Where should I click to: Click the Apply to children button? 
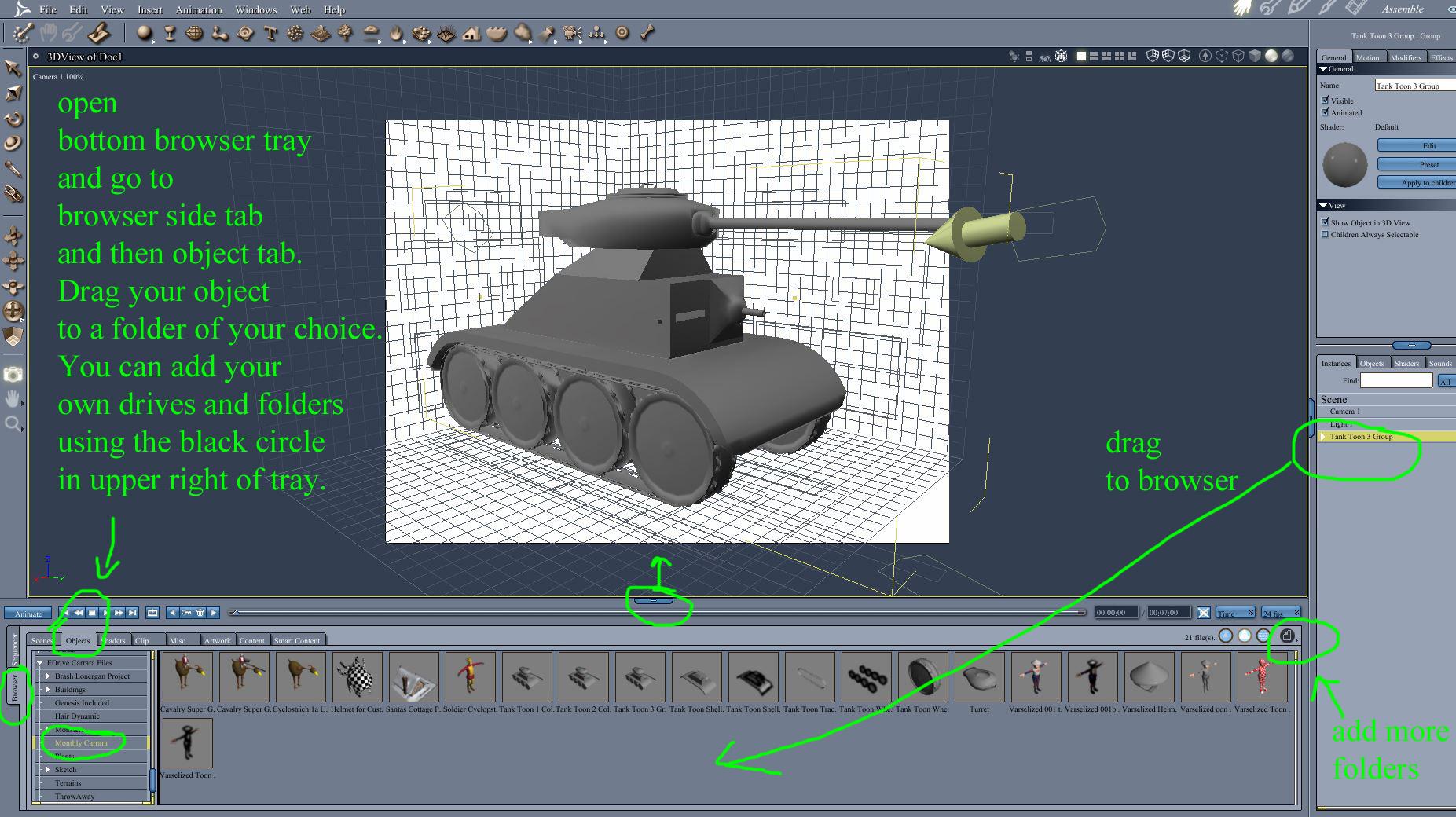1417,182
